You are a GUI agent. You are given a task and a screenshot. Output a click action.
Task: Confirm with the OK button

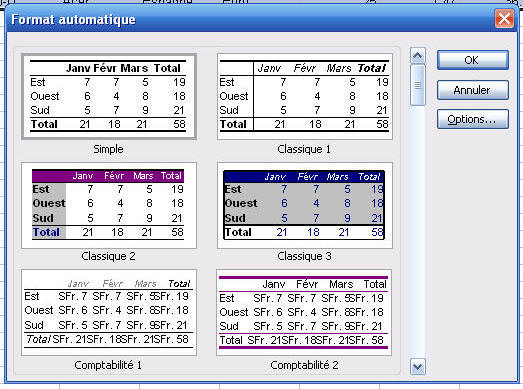click(x=473, y=60)
